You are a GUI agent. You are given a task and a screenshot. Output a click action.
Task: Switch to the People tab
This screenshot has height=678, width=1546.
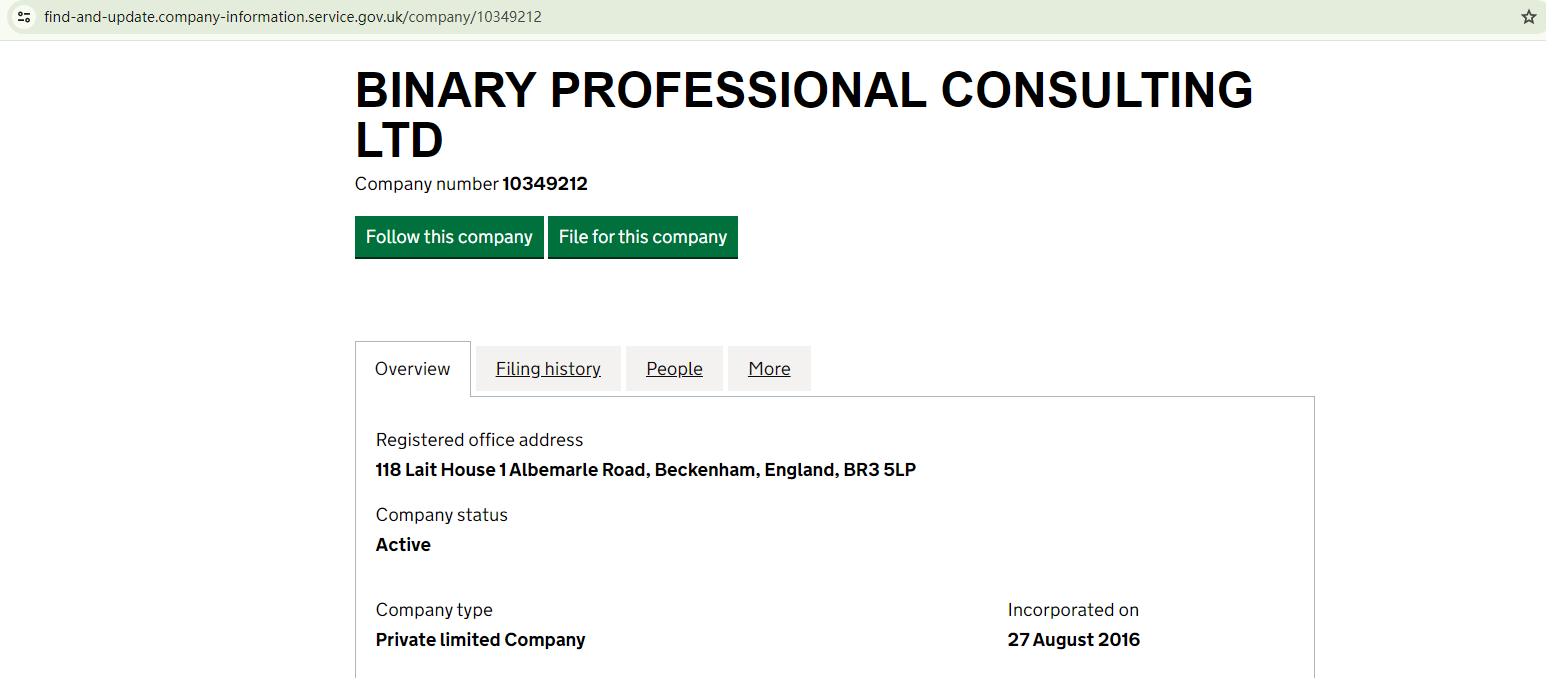(674, 369)
